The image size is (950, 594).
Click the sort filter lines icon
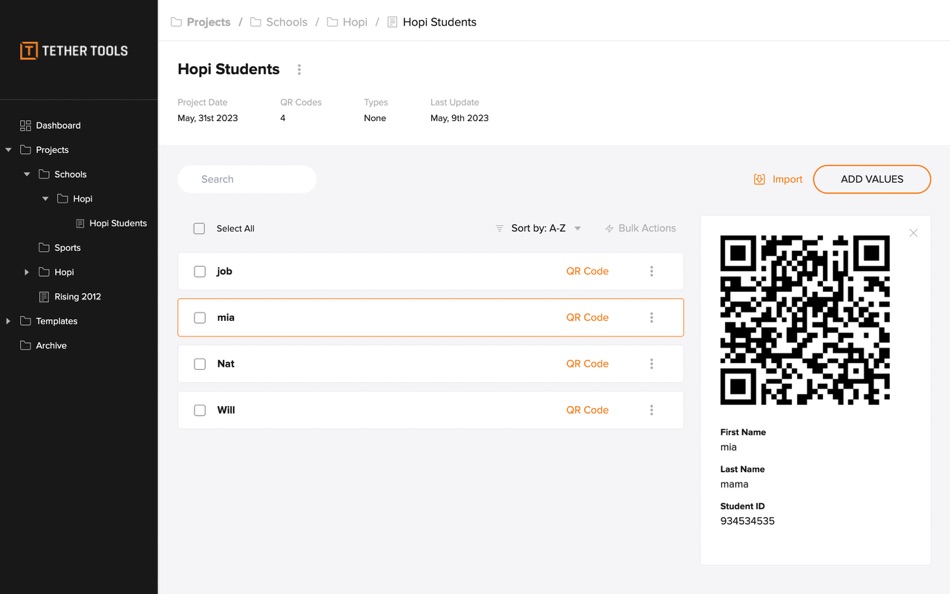499,229
